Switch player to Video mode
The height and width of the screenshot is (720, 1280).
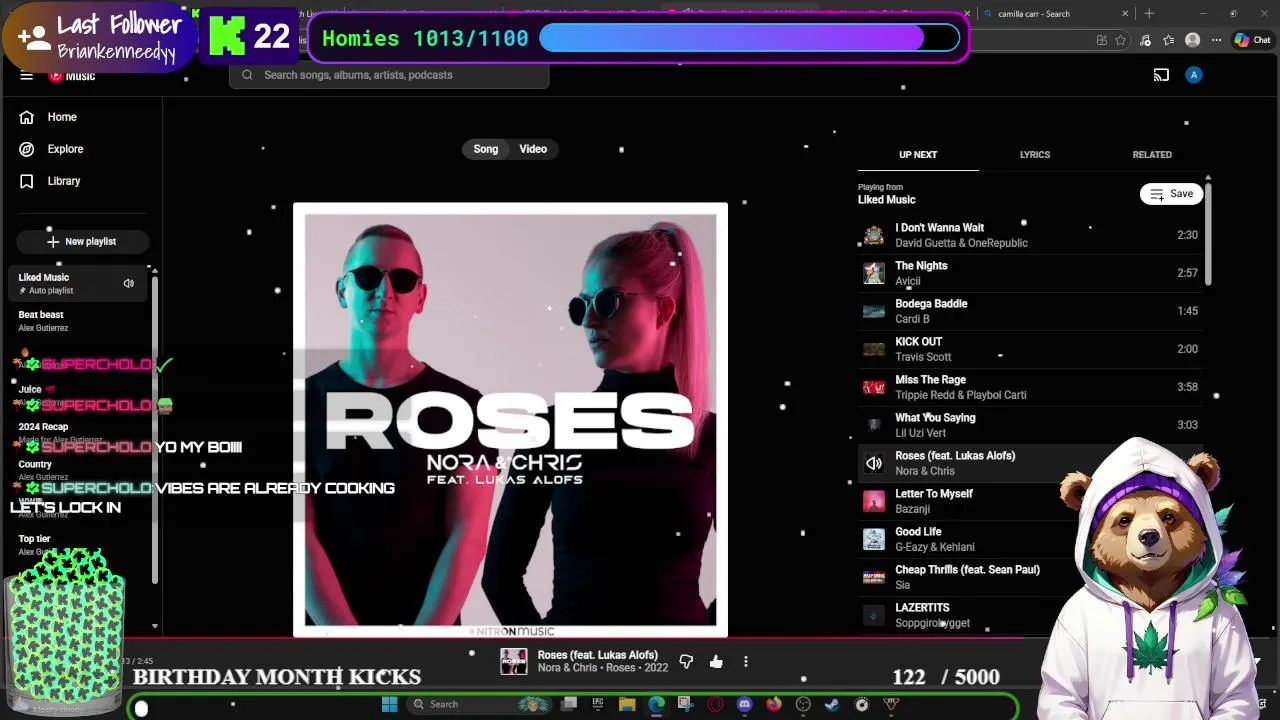tap(533, 149)
